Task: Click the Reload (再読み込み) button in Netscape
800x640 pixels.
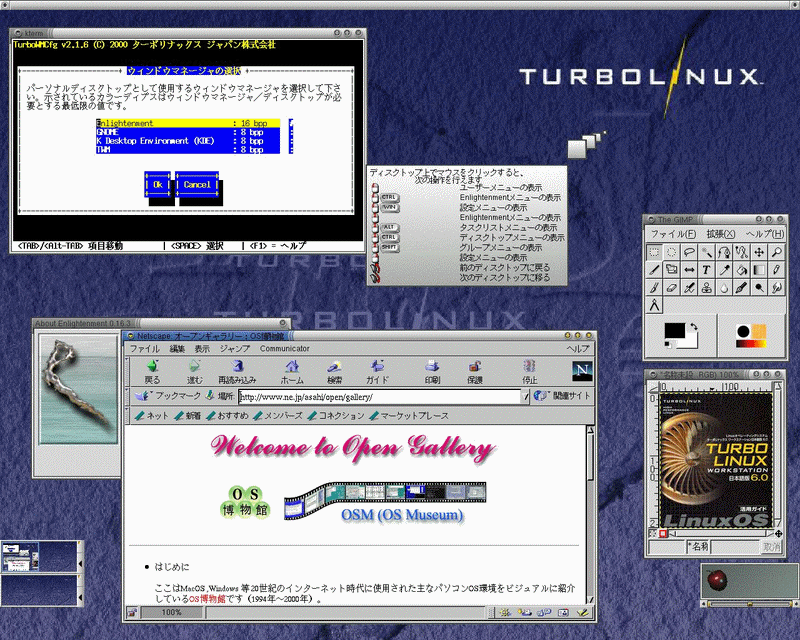Action: 237,372
